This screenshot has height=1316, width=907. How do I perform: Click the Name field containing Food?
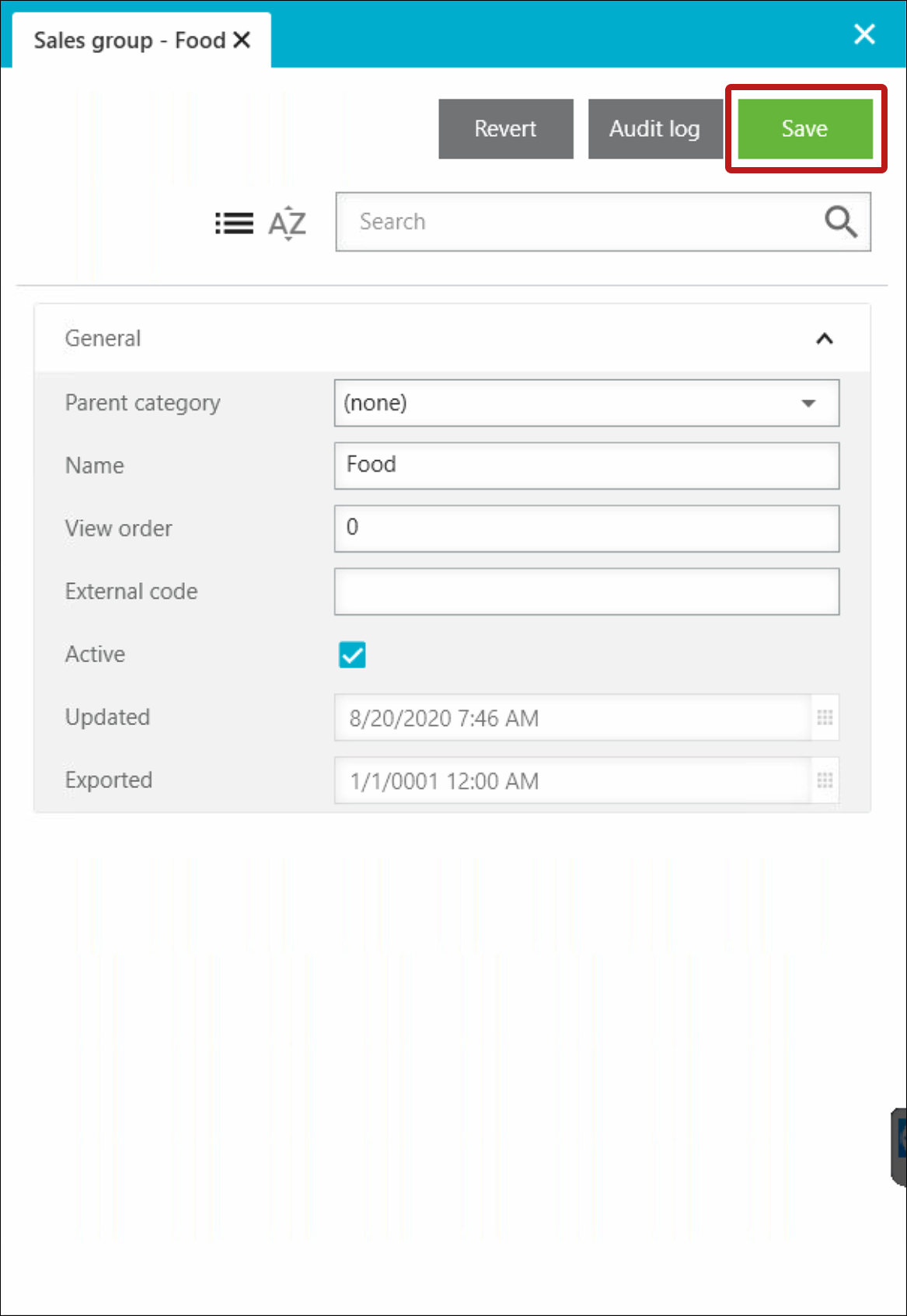point(587,466)
